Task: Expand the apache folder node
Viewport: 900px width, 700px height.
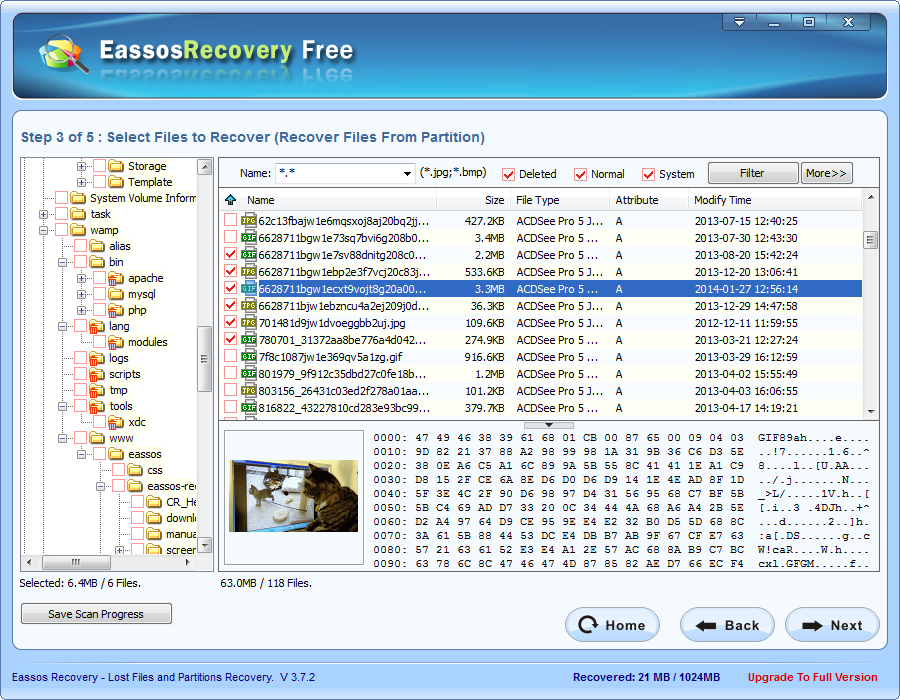Action: click(82, 279)
